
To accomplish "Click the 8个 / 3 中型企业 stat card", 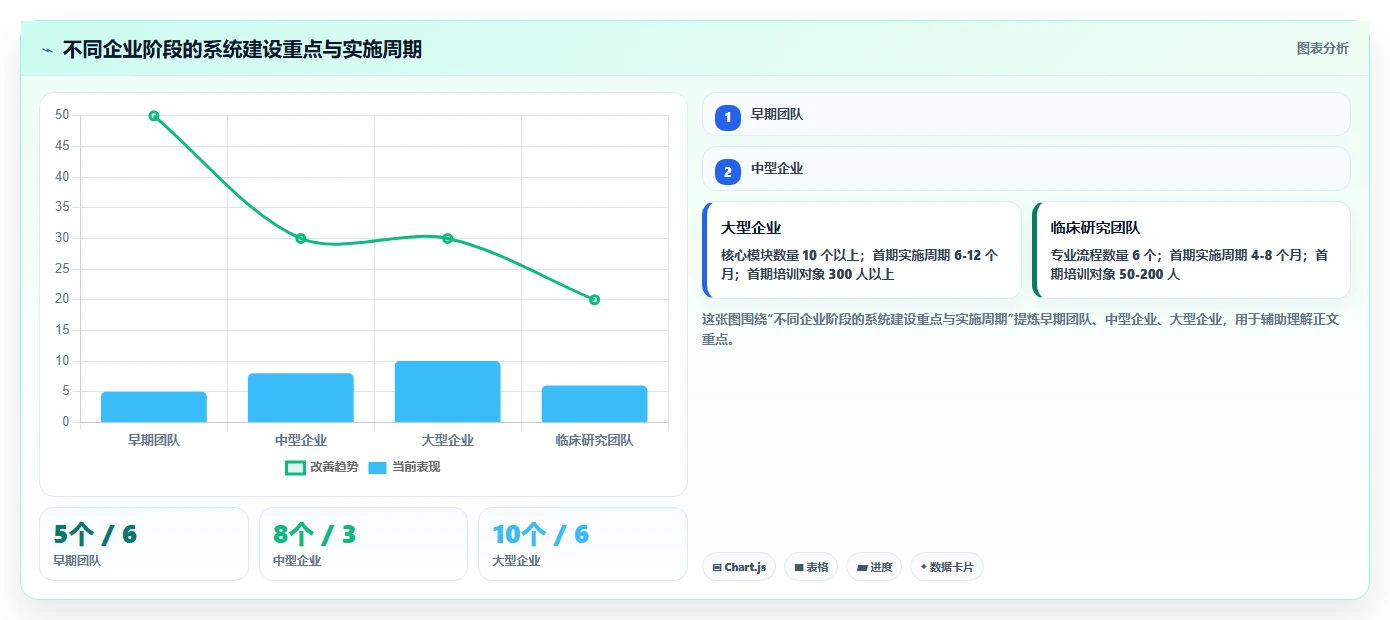I will click(363, 544).
